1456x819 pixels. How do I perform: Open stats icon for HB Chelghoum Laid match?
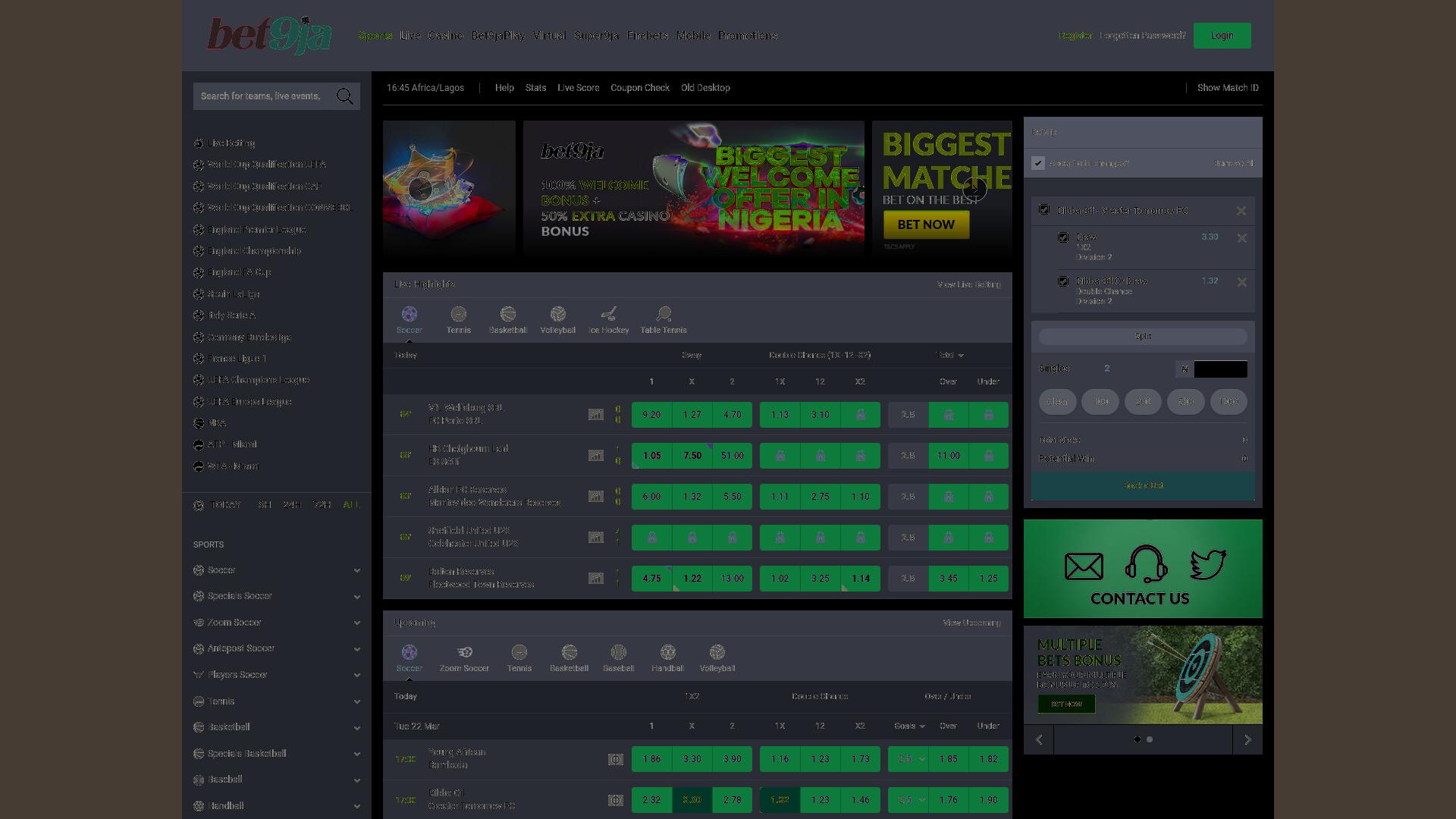pyautogui.click(x=596, y=456)
